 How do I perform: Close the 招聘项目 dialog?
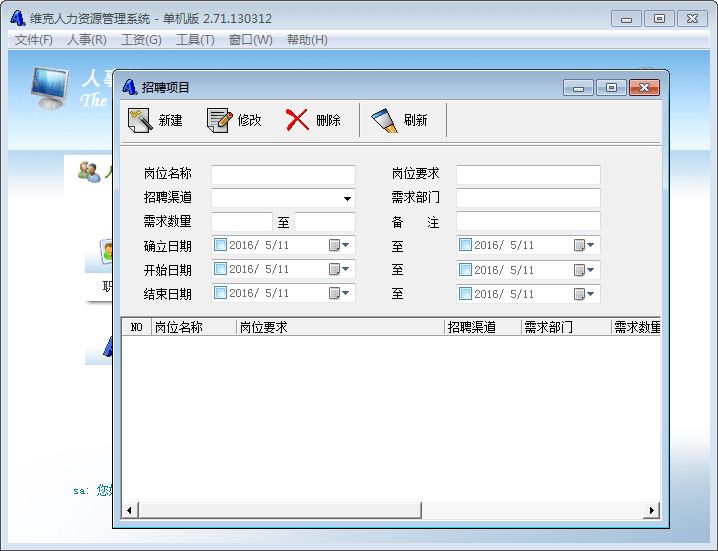644,87
